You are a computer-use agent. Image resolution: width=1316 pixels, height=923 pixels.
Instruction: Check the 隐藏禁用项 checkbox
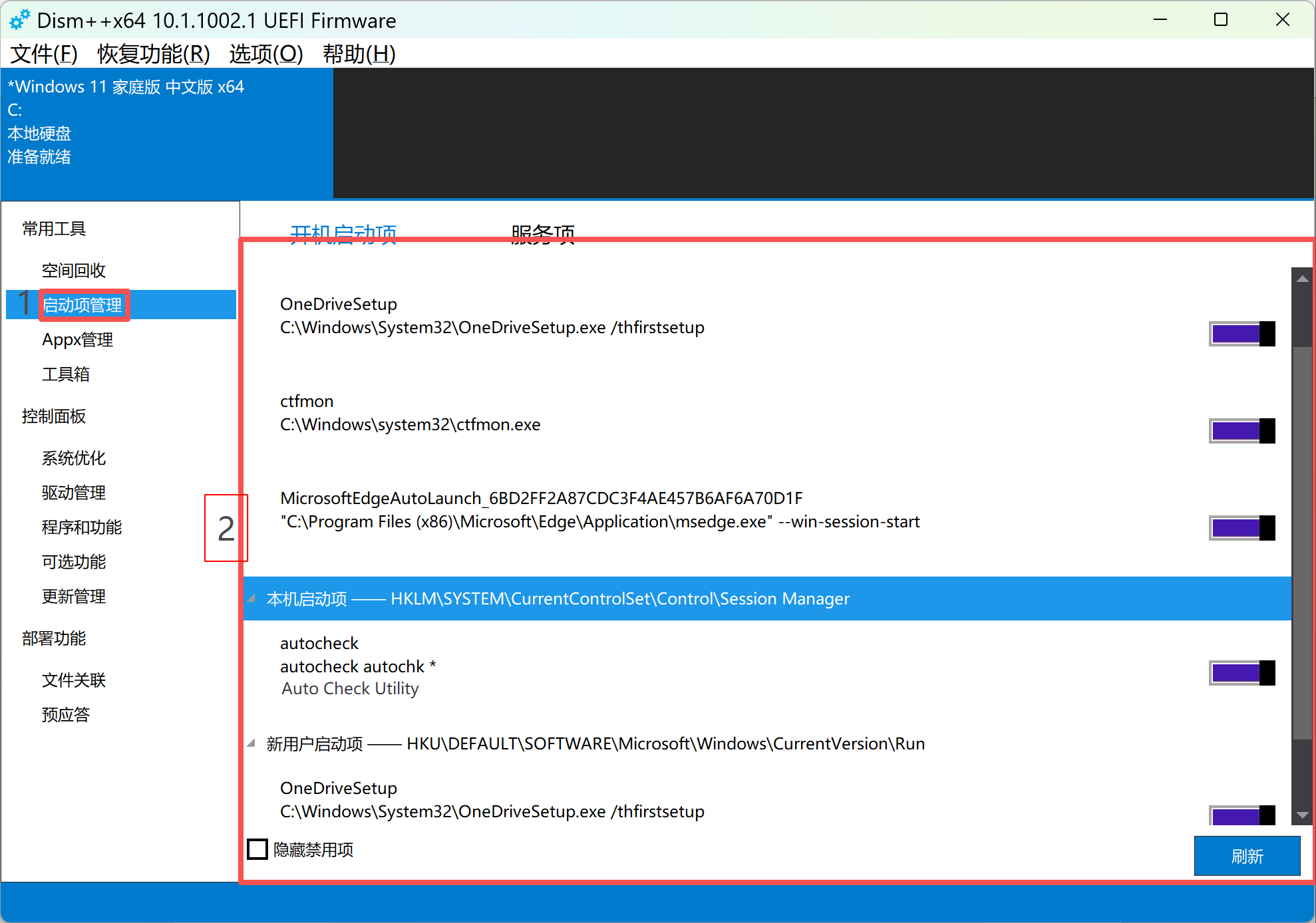click(257, 849)
